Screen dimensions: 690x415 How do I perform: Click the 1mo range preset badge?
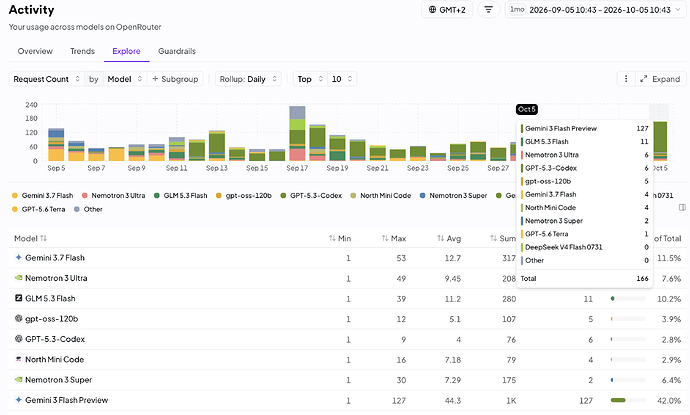point(517,9)
